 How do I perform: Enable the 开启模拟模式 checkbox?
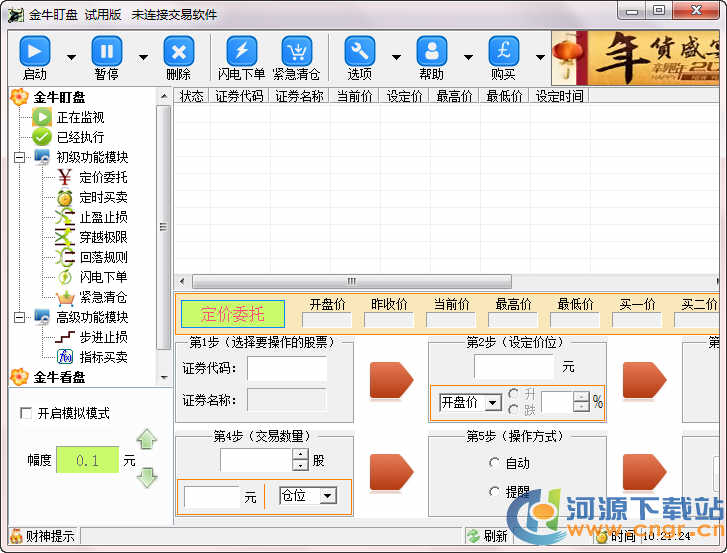point(26,413)
